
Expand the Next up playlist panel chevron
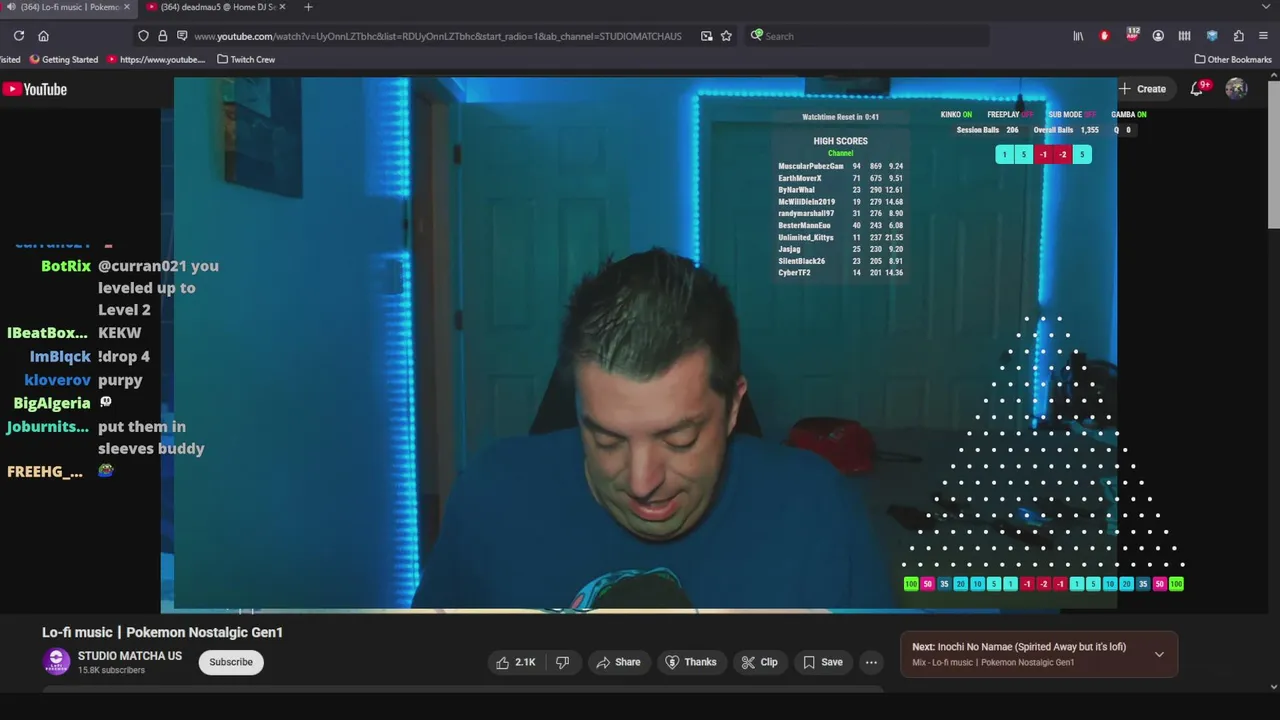1159,654
